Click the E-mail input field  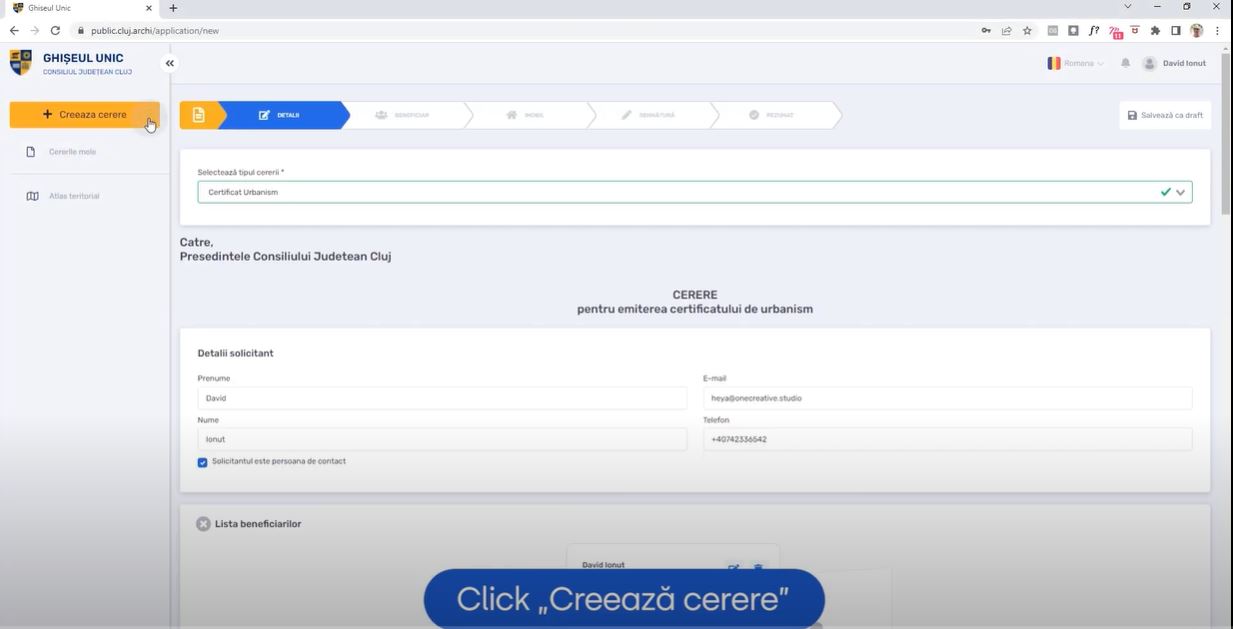click(948, 398)
